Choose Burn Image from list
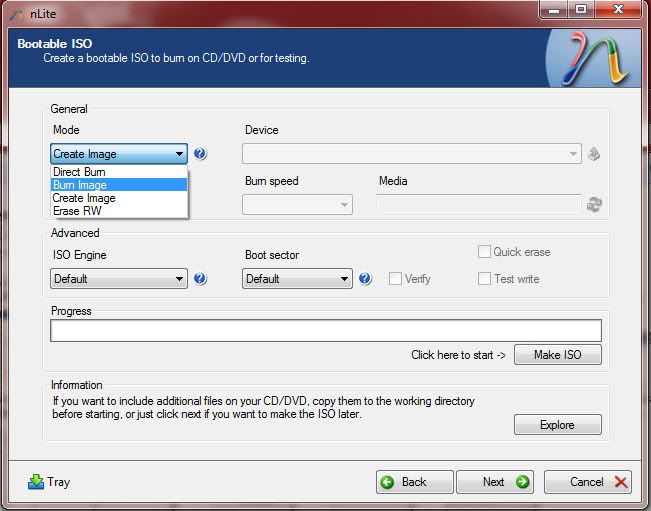The width and height of the screenshot is (651, 511). click(x=119, y=185)
